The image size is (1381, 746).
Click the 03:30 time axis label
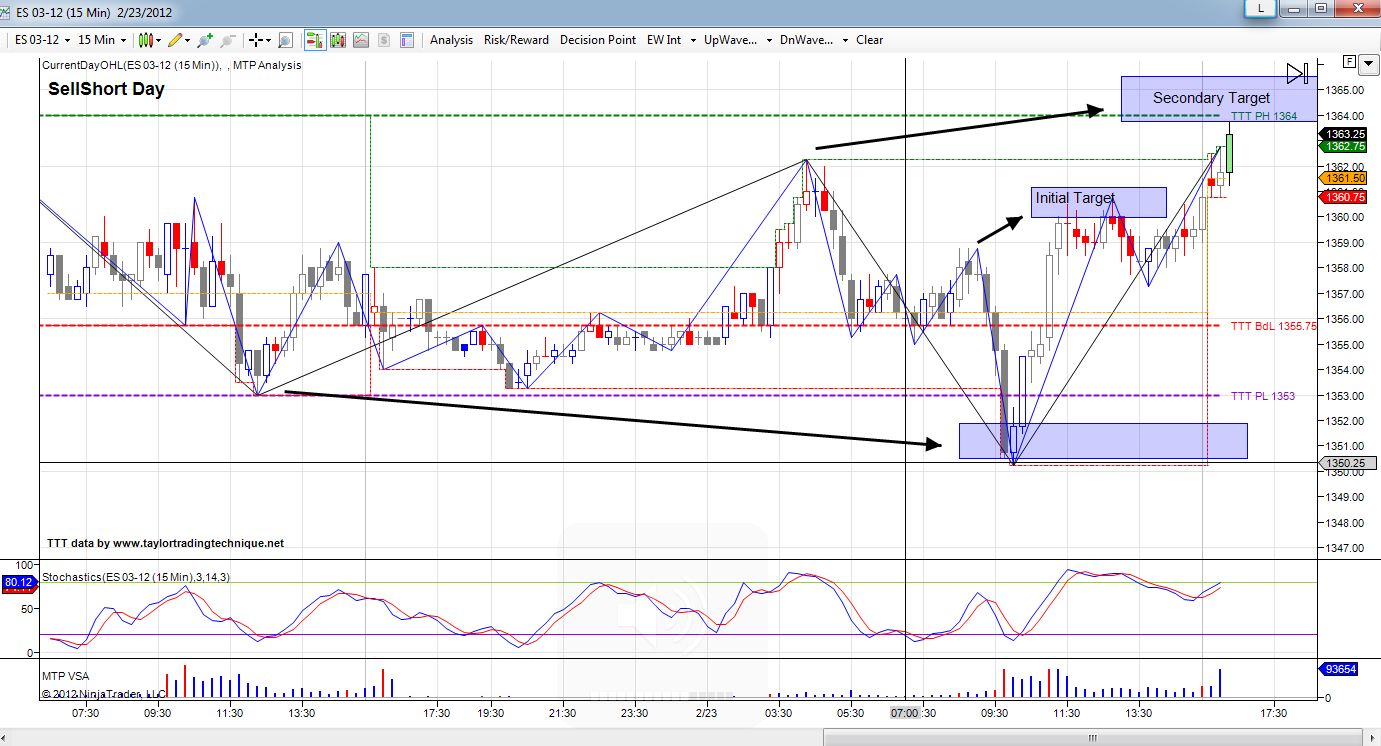778,713
